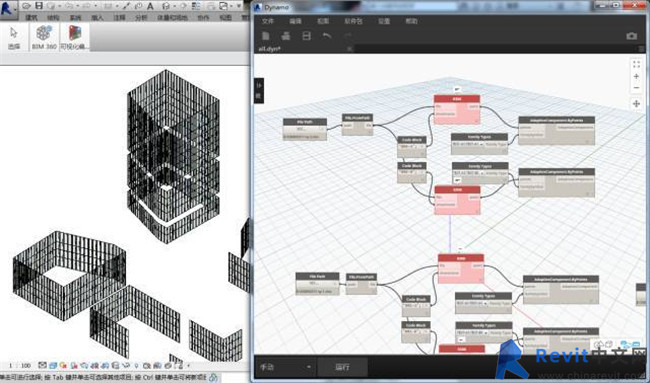Open the first Family Types node dropdown
Viewport: 650px width, 383px height.
(467, 144)
